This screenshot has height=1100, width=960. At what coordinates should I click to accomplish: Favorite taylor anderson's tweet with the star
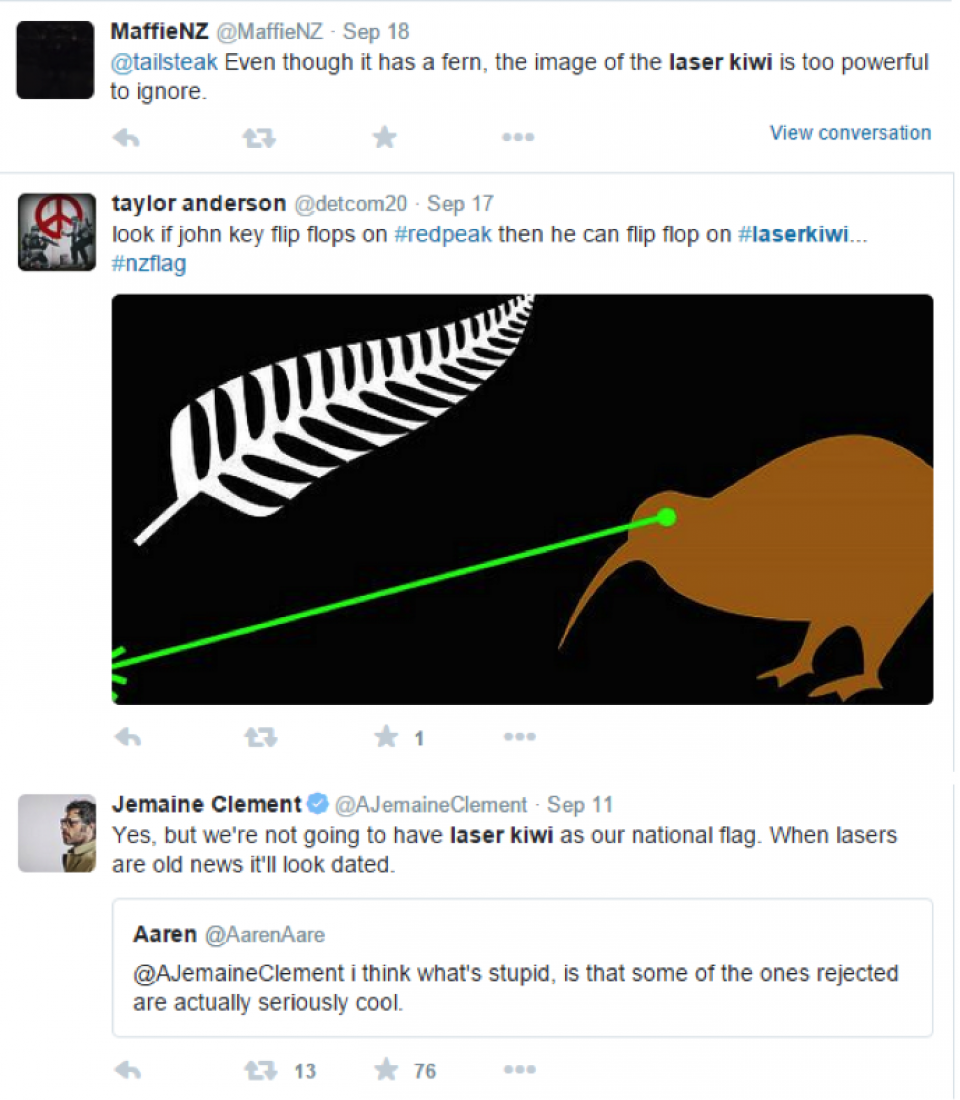[x=386, y=738]
